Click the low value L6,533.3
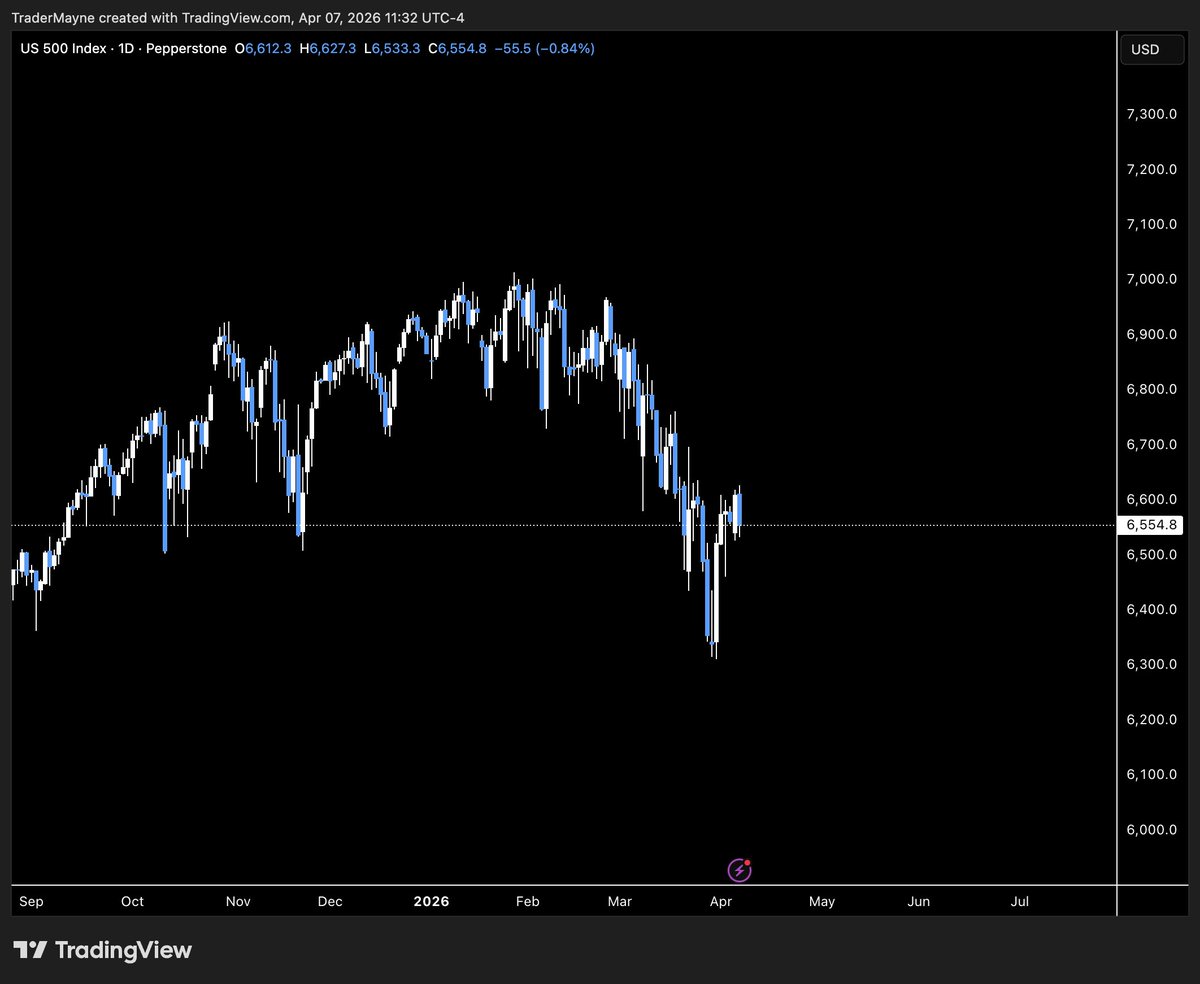 coord(391,48)
